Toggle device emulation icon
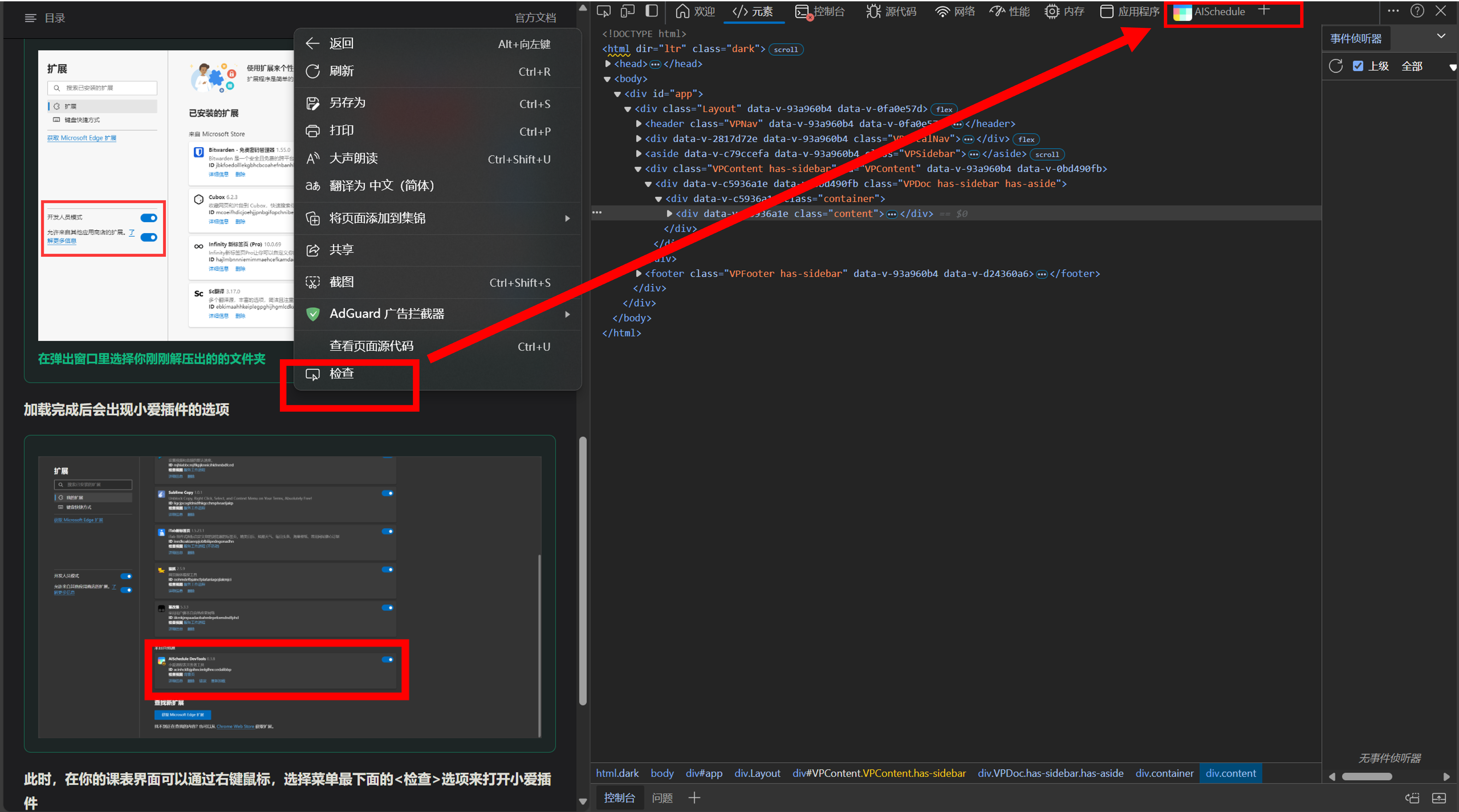Viewport: 1459px width, 812px height. pyautogui.click(x=628, y=11)
